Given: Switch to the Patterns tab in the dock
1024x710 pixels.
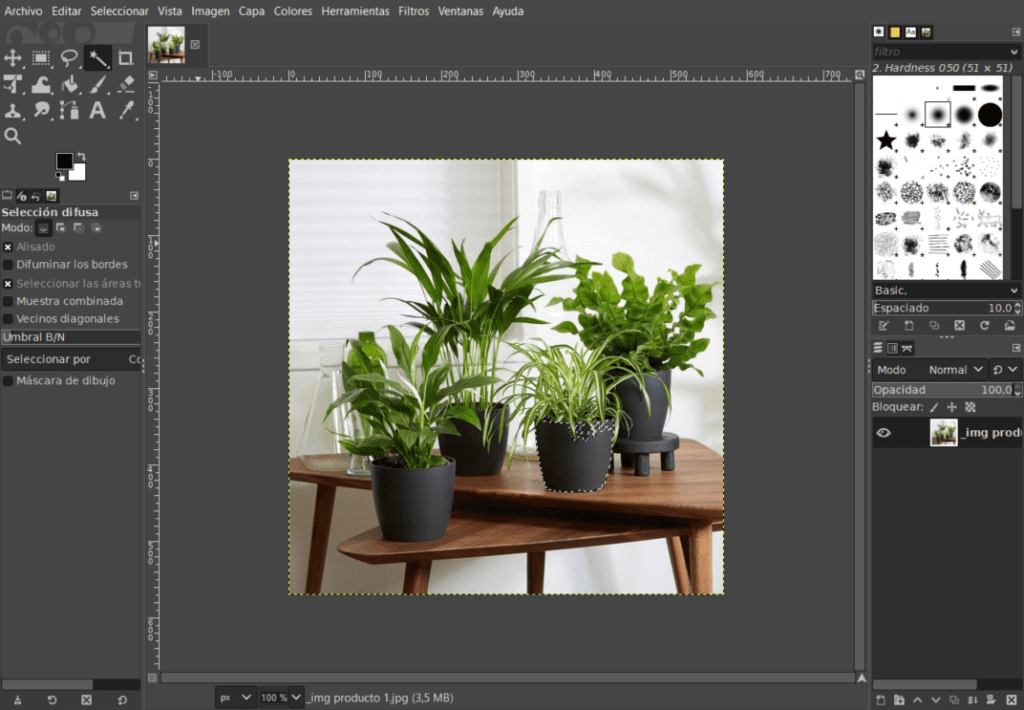Looking at the screenshot, I should 895,32.
